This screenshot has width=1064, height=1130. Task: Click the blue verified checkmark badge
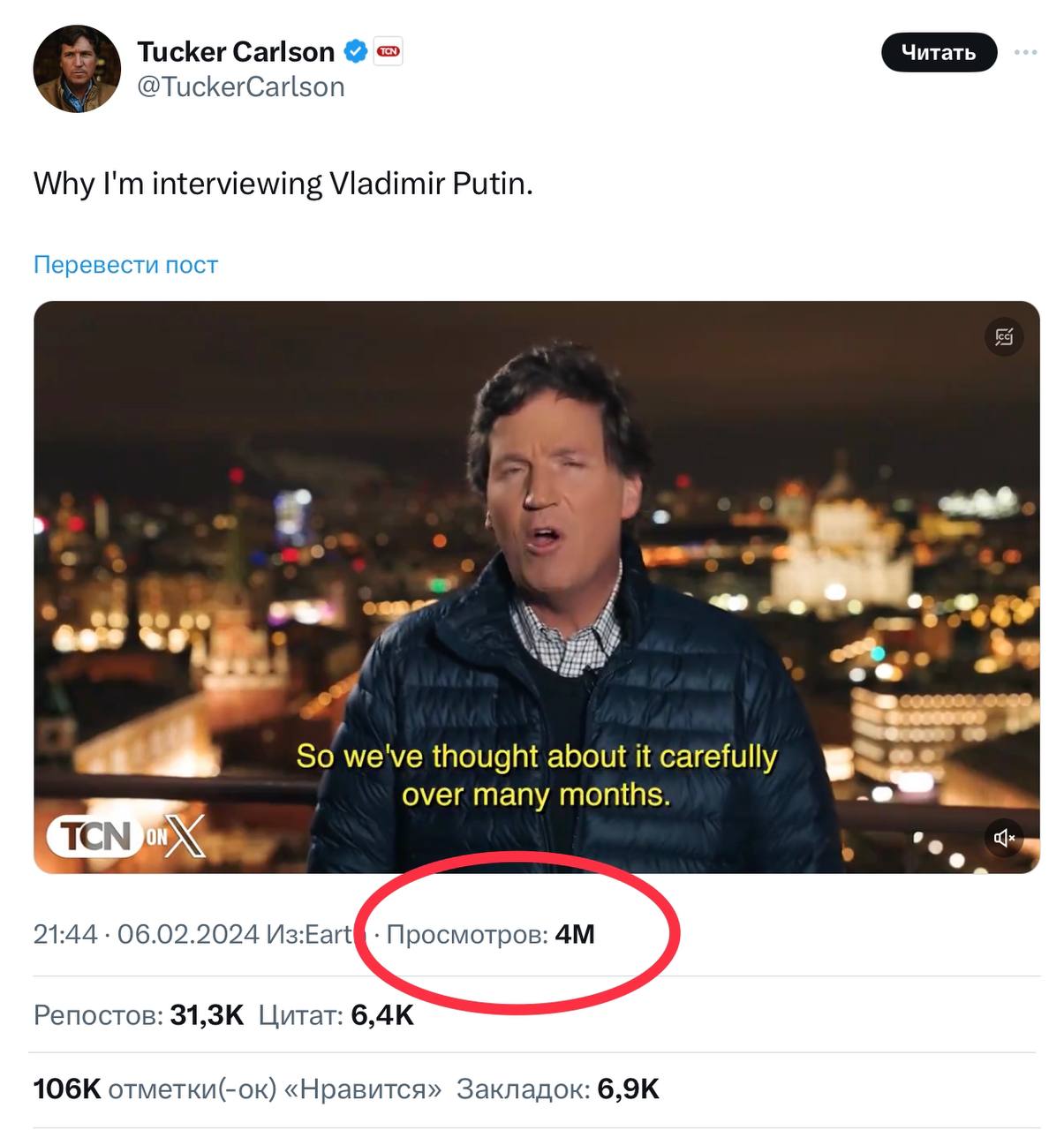tap(355, 52)
